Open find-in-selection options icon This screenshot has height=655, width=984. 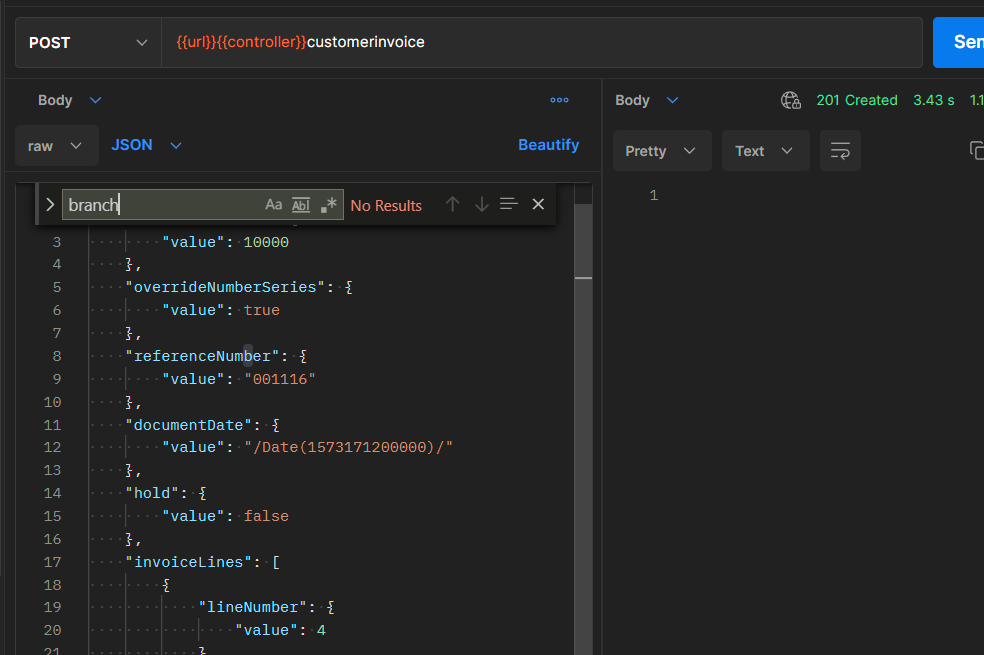point(508,204)
